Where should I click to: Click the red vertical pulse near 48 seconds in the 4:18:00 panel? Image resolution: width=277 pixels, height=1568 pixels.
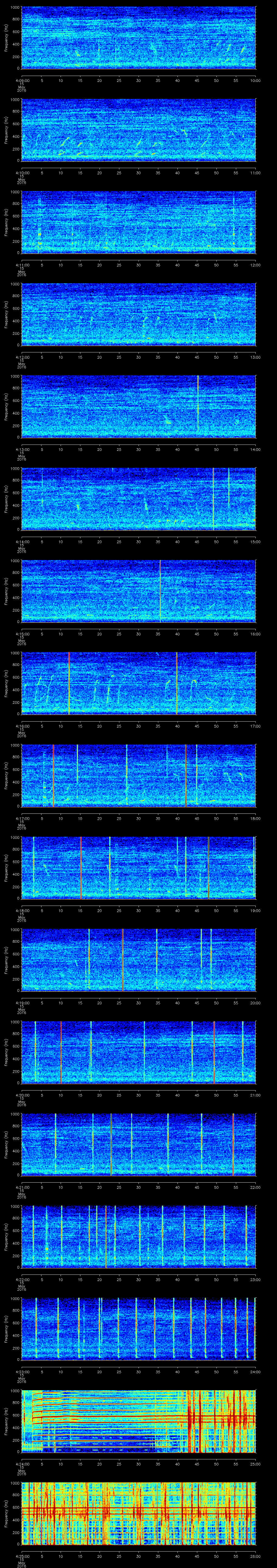coord(208,868)
